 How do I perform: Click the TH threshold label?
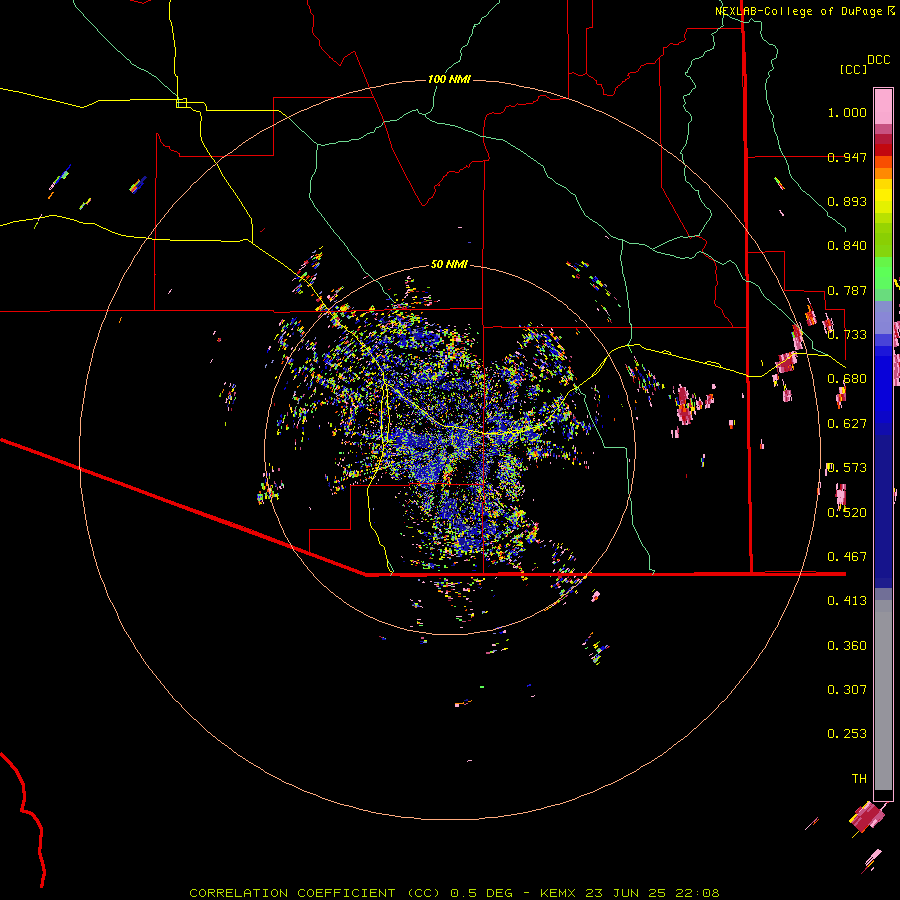[x=859, y=779]
